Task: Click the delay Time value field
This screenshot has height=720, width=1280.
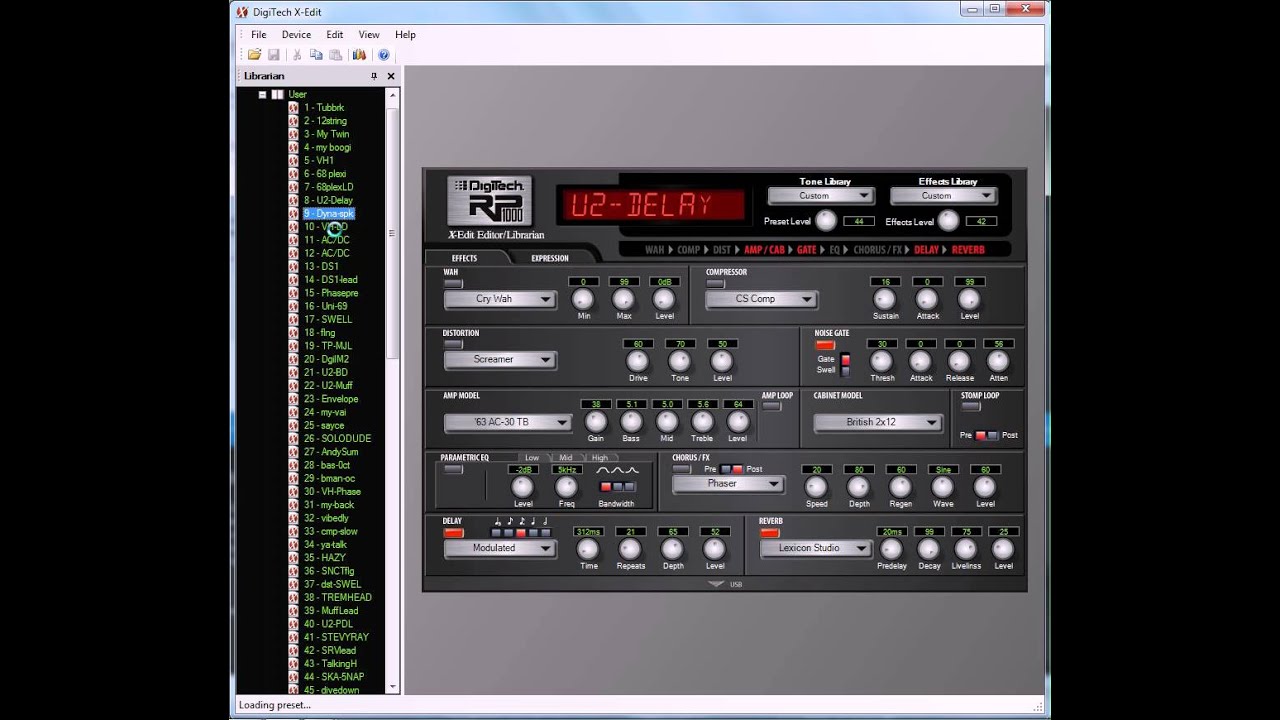Action: [x=588, y=531]
